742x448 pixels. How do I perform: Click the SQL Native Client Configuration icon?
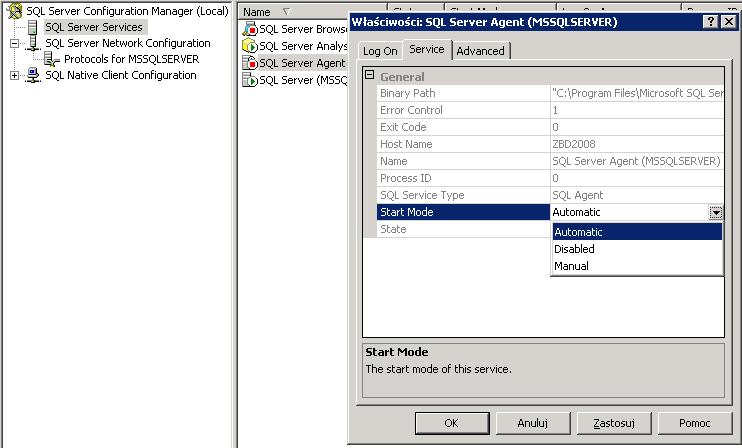(x=33, y=75)
